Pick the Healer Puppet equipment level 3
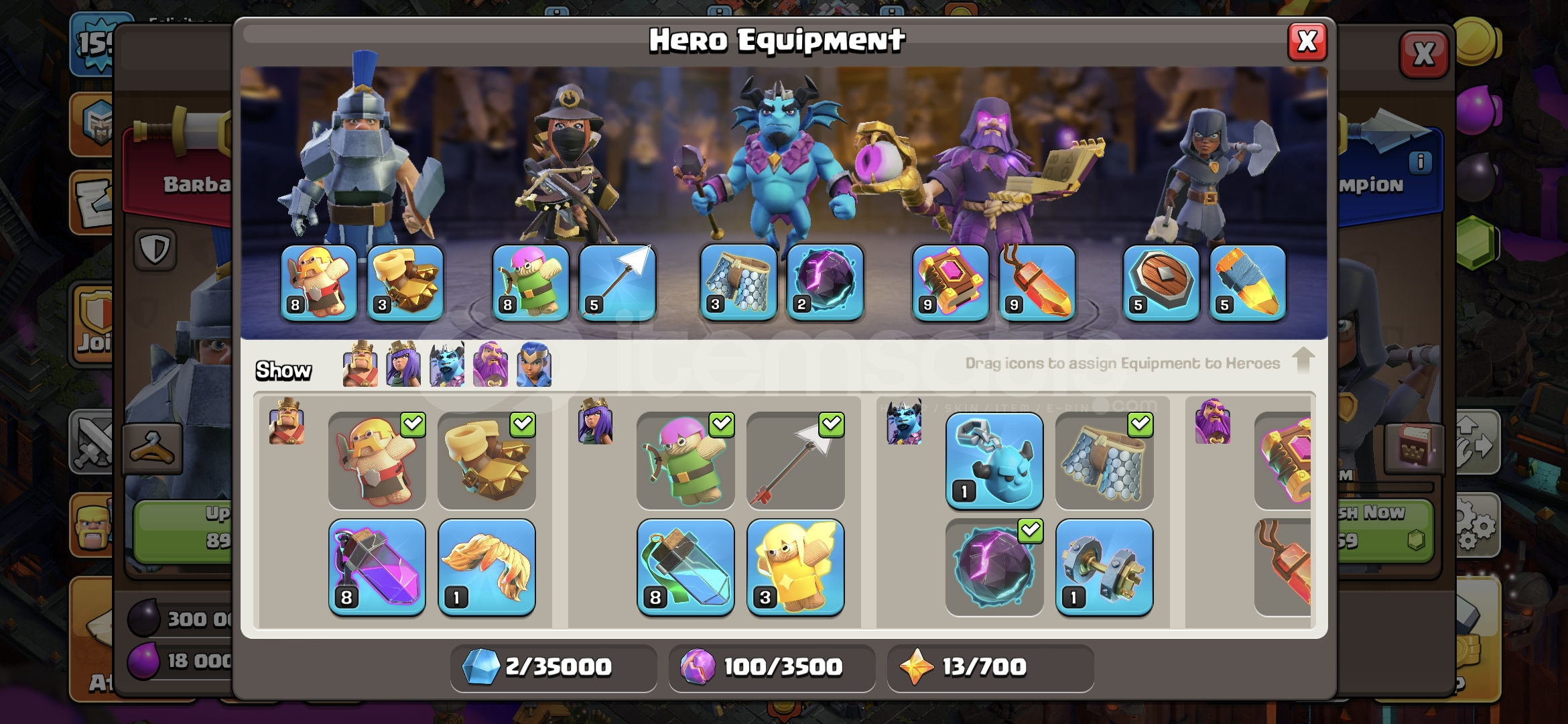 click(795, 567)
